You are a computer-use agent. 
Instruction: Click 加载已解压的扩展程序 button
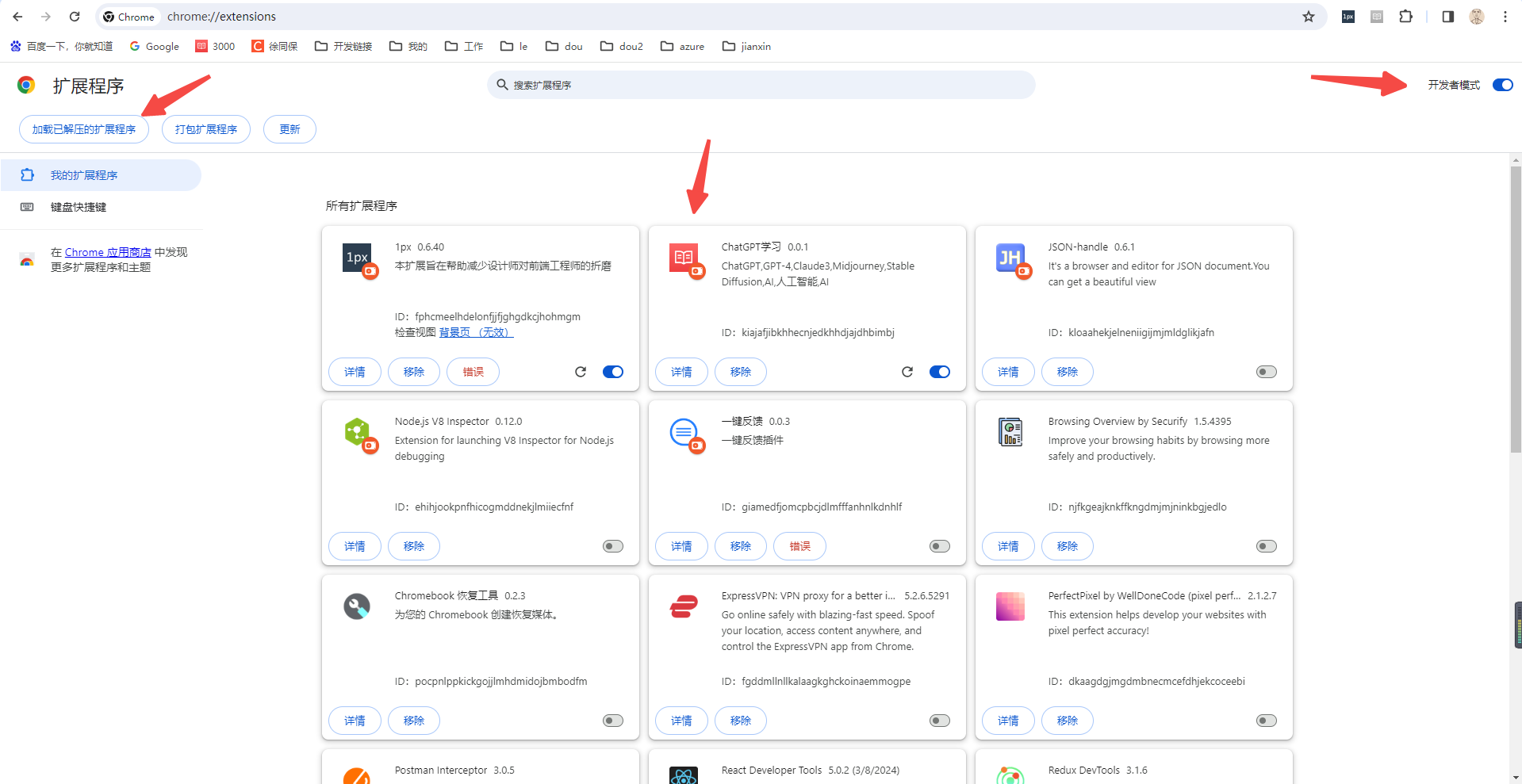(84, 129)
